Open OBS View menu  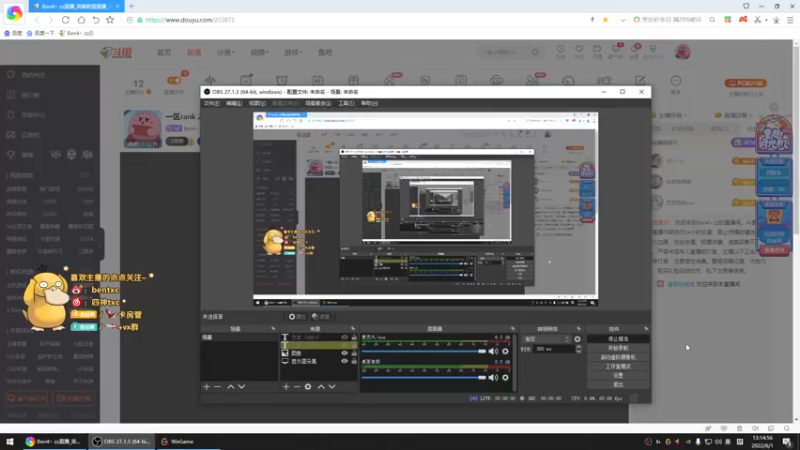[x=257, y=103]
